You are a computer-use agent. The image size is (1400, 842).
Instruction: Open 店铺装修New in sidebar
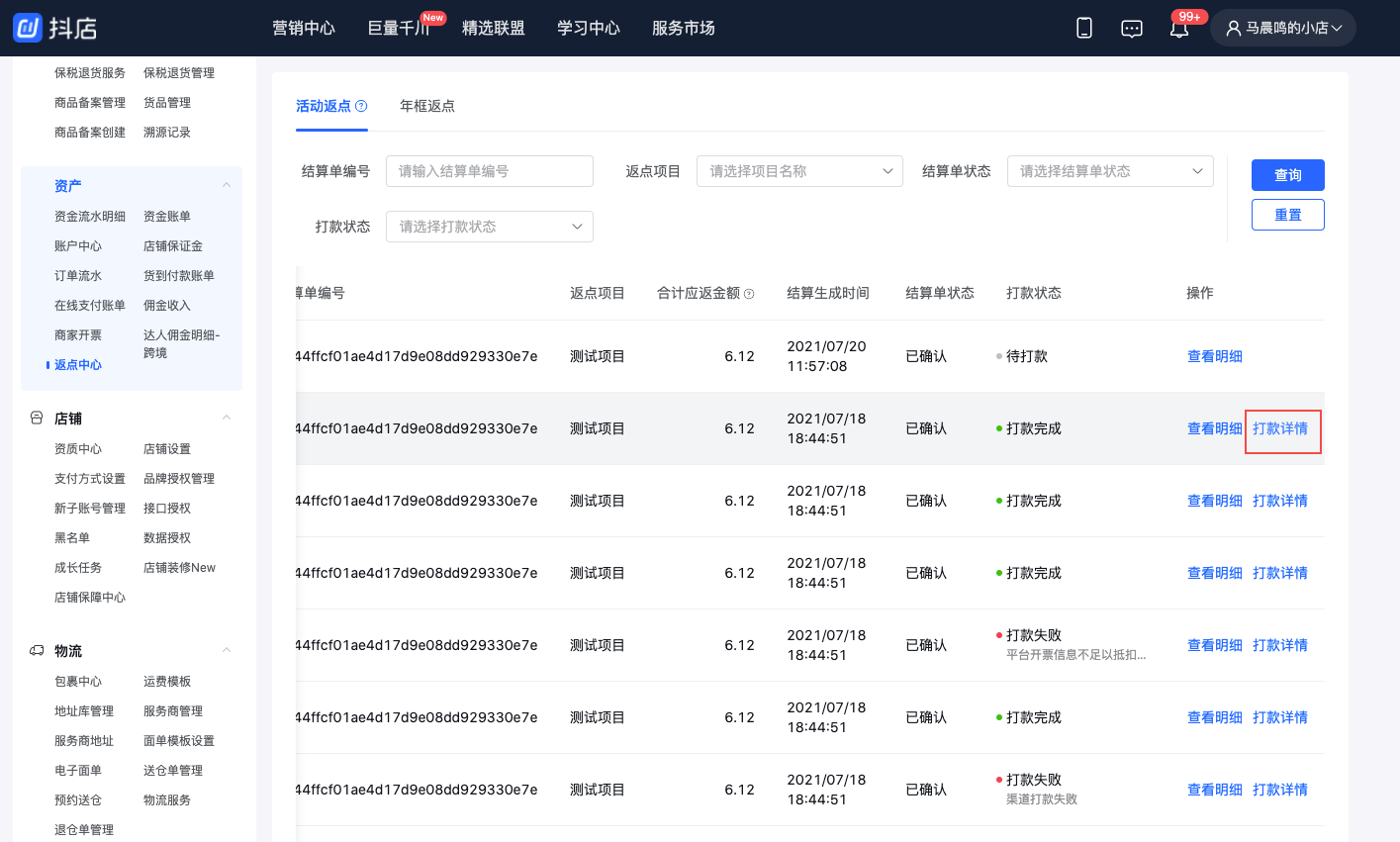pyautogui.click(x=179, y=568)
